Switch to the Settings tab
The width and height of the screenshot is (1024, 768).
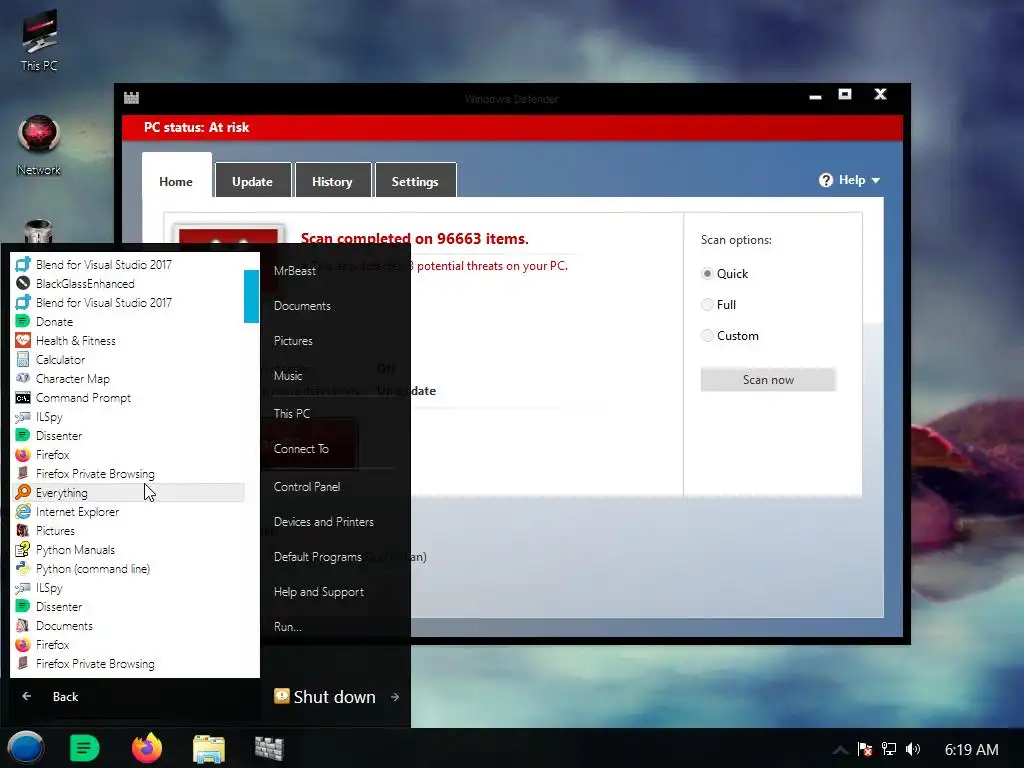[415, 180]
